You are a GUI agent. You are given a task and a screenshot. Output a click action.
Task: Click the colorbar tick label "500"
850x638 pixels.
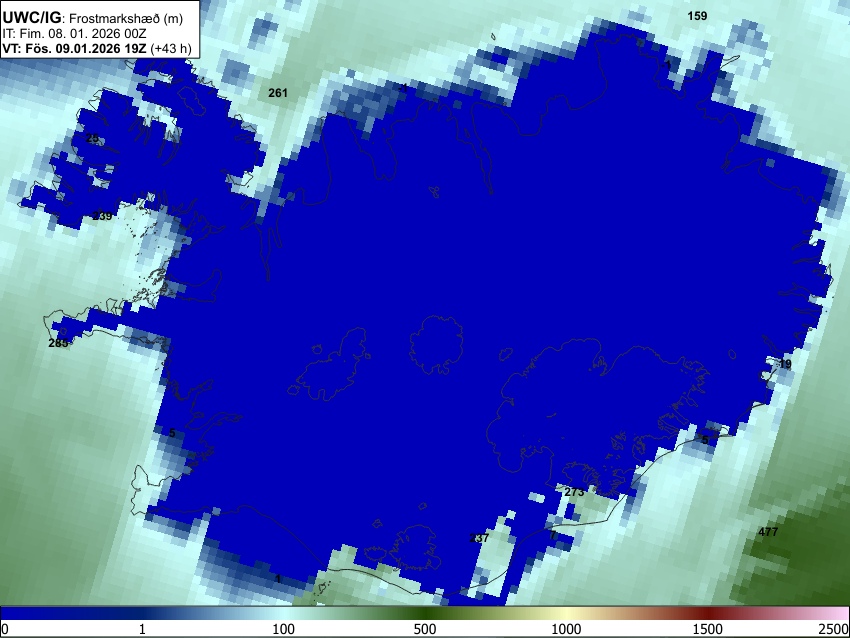pyautogui.click(x=425, y=629)
